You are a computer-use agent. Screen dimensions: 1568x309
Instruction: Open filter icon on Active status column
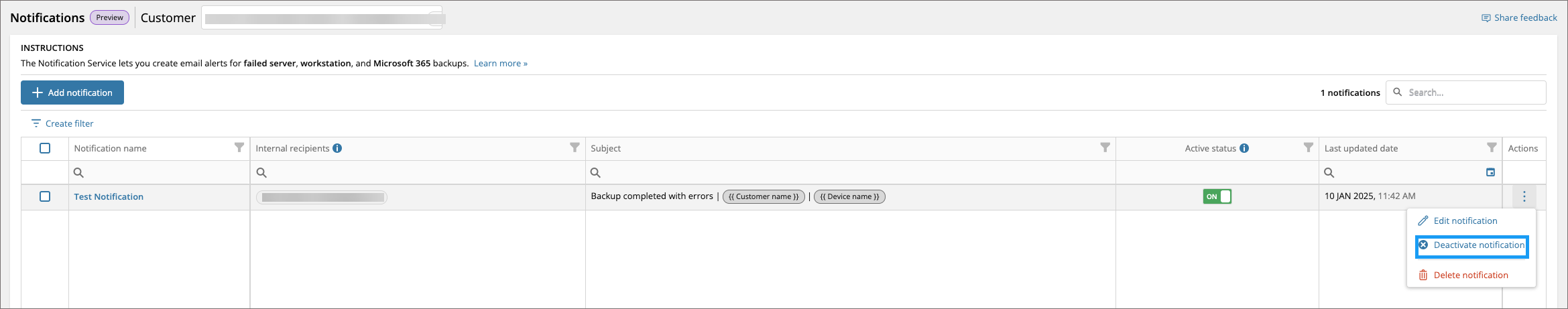1308,147
